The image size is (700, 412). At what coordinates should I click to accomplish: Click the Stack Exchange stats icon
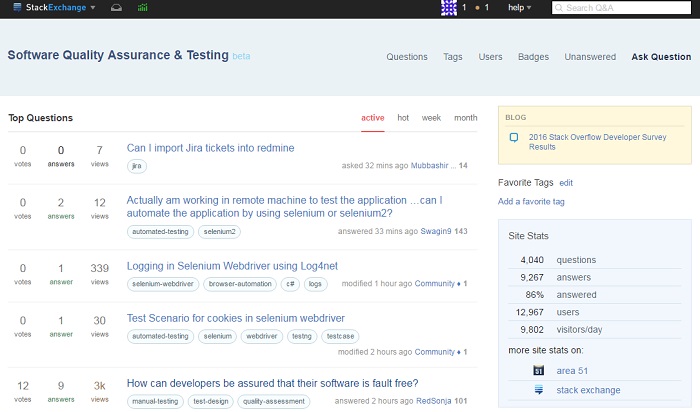(x=539, y=390)
